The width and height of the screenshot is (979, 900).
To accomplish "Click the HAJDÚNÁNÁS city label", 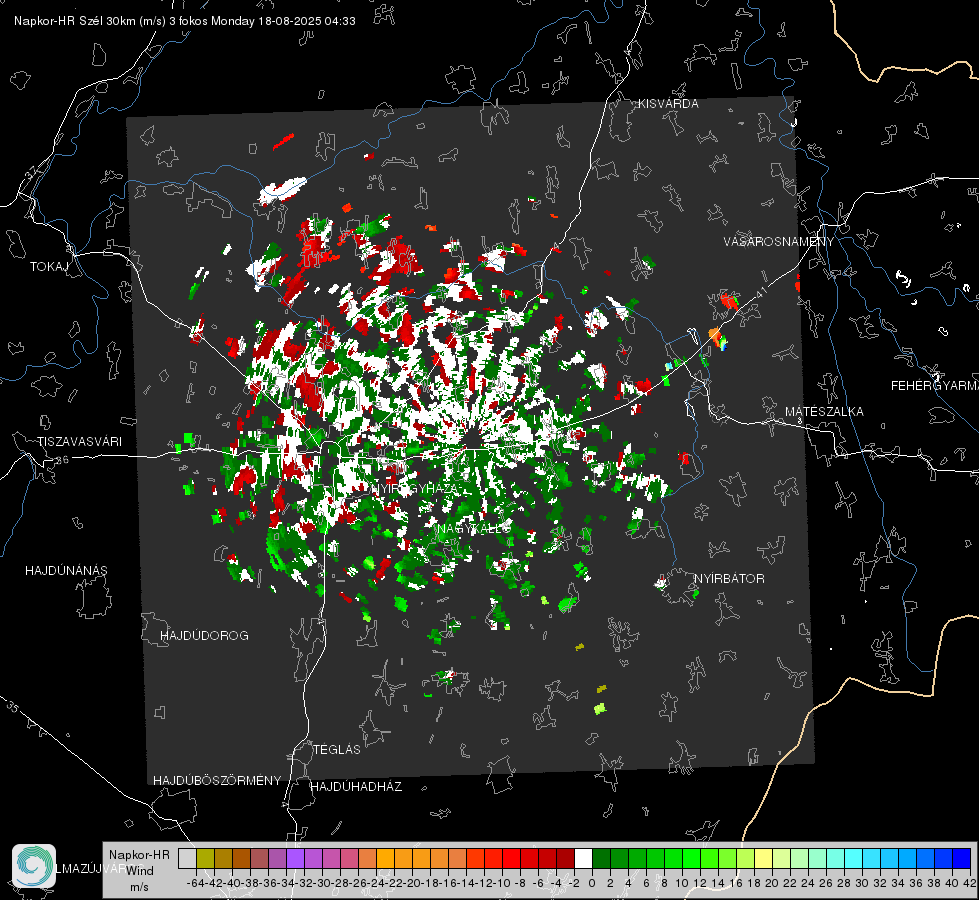I will [66, 570].
